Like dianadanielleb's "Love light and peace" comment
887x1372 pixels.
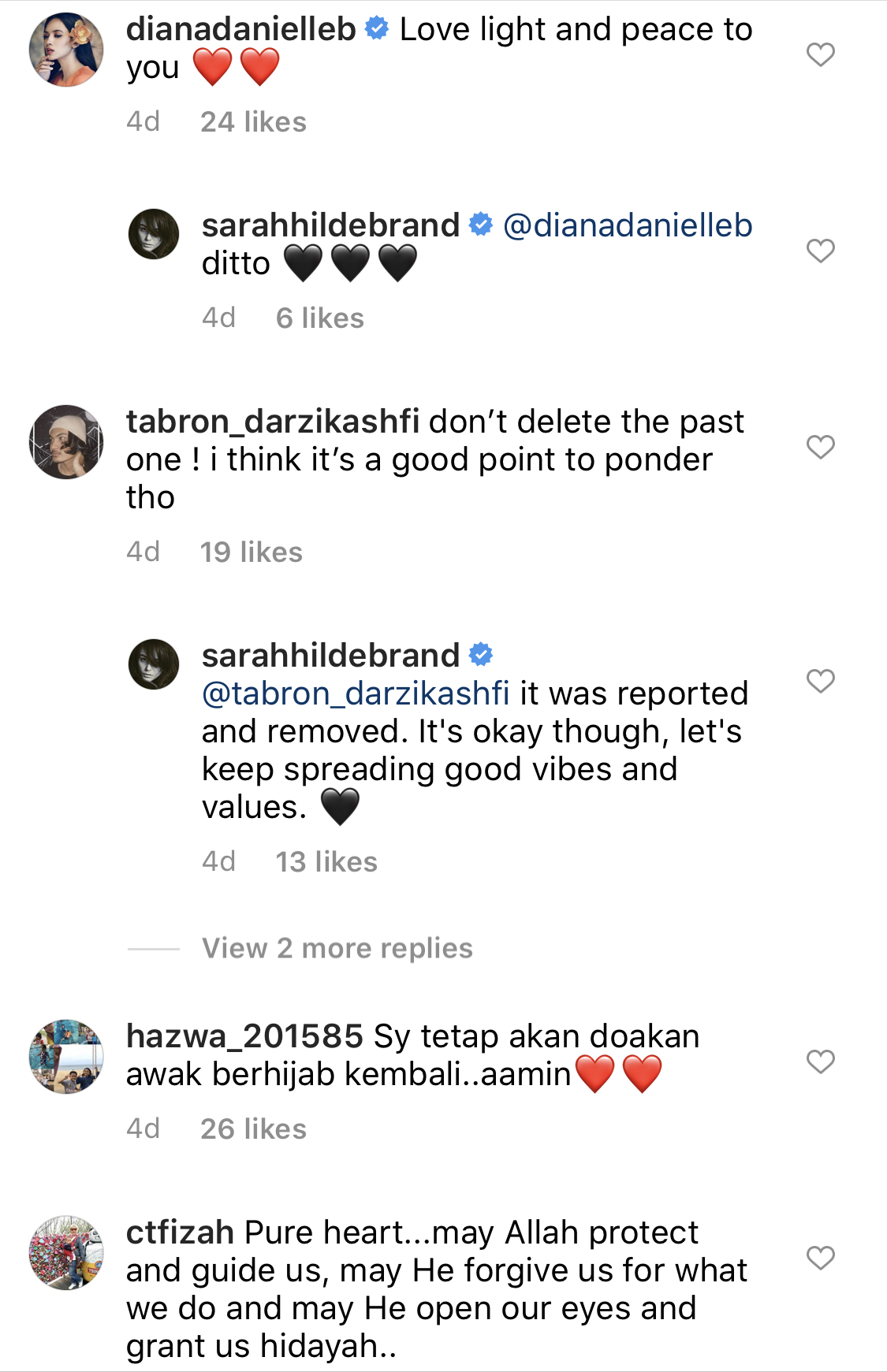coord(821,54)
